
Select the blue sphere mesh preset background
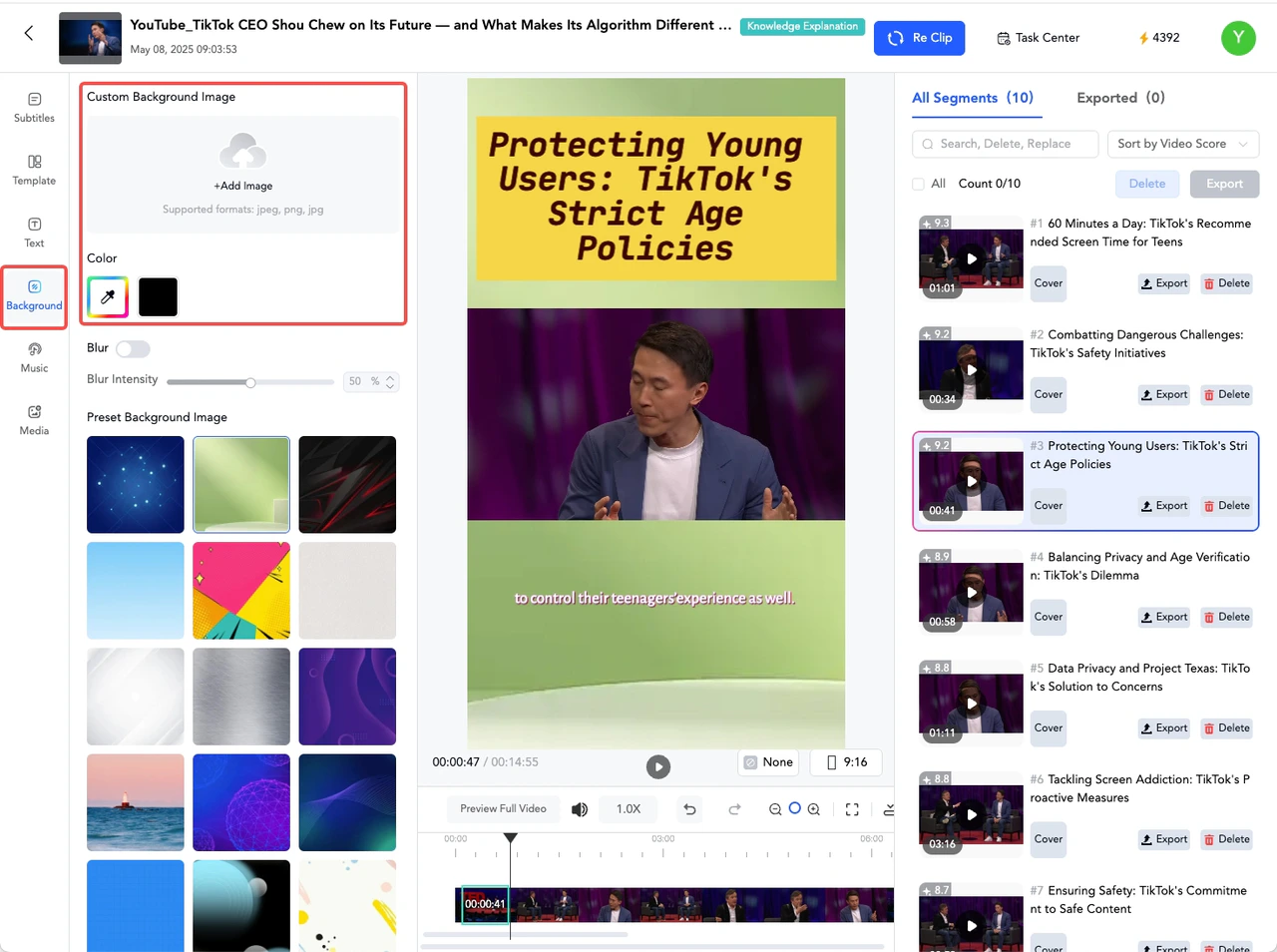[x=241, y=802]
